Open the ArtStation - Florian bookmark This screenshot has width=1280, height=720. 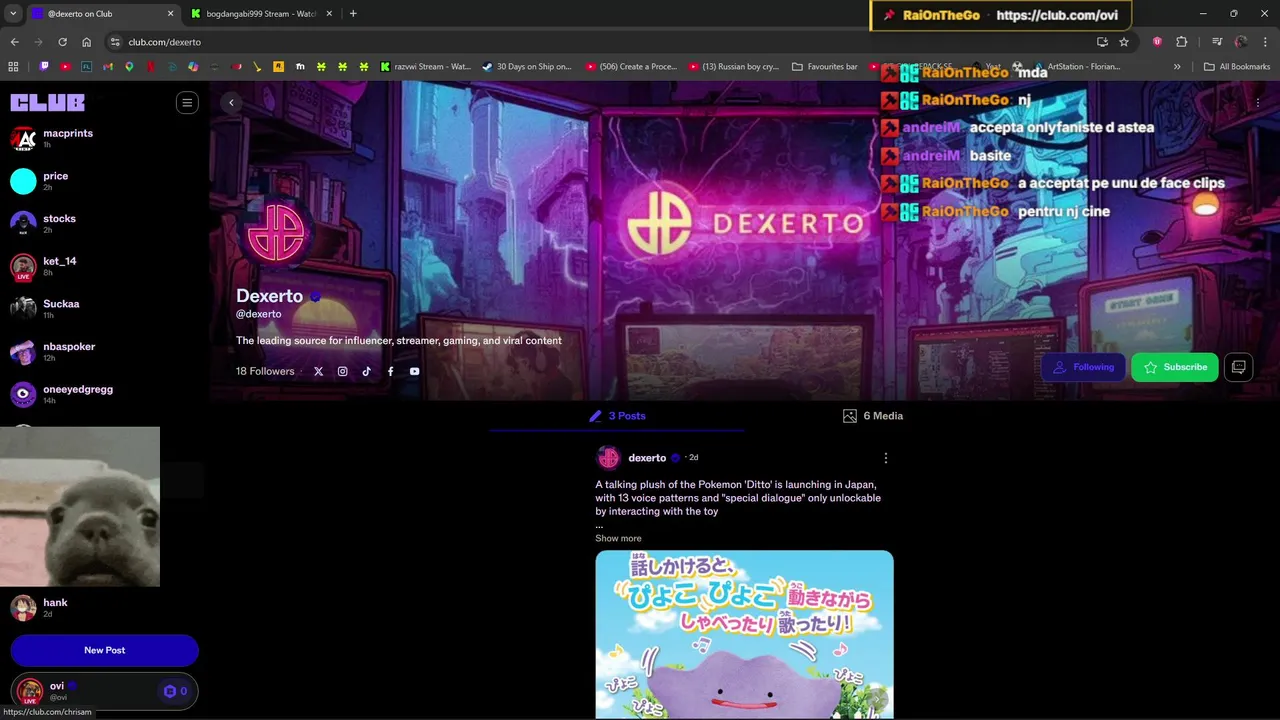[x=1076, y=67]
